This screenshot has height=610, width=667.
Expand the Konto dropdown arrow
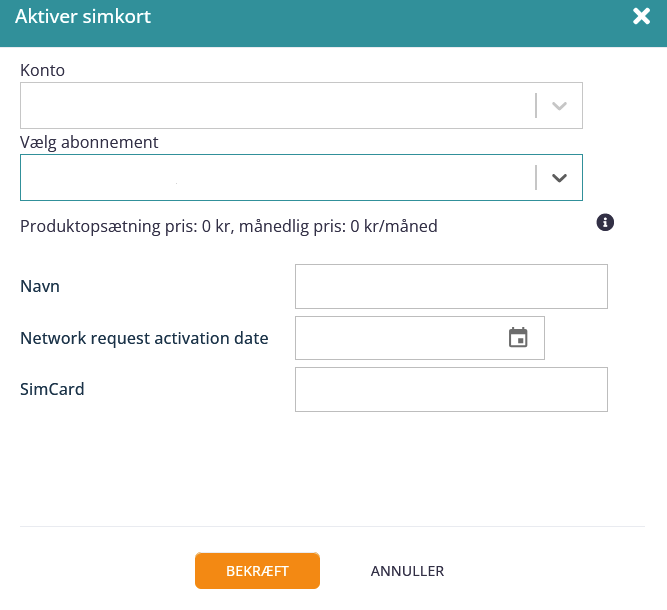[559, 105]
